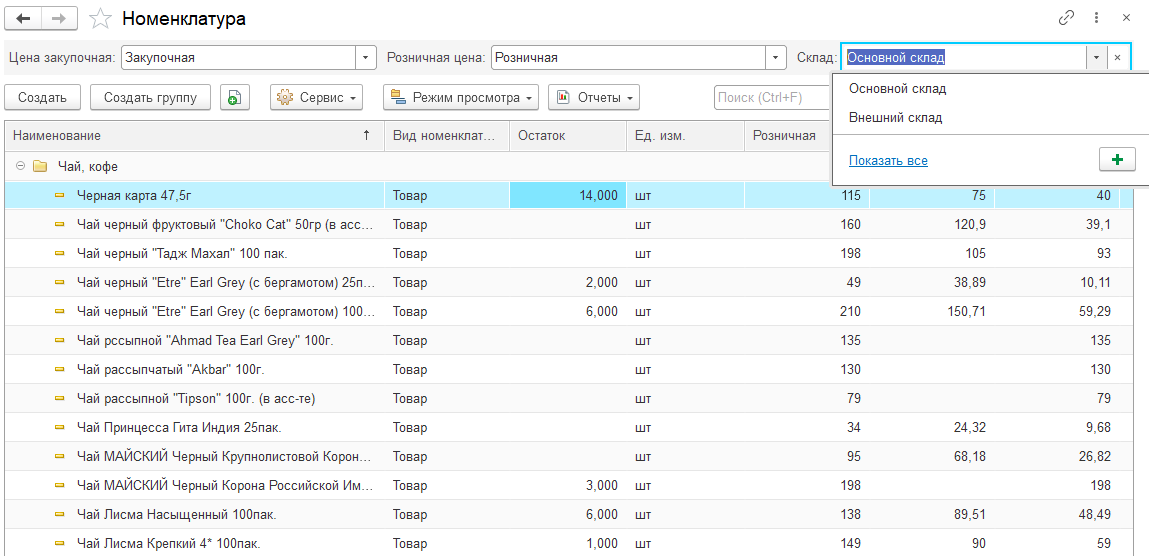Click the Вид номенклатуры column header
Image resolution: width=1149 pixels, height=556 pixels.
(x=447, y=136)
